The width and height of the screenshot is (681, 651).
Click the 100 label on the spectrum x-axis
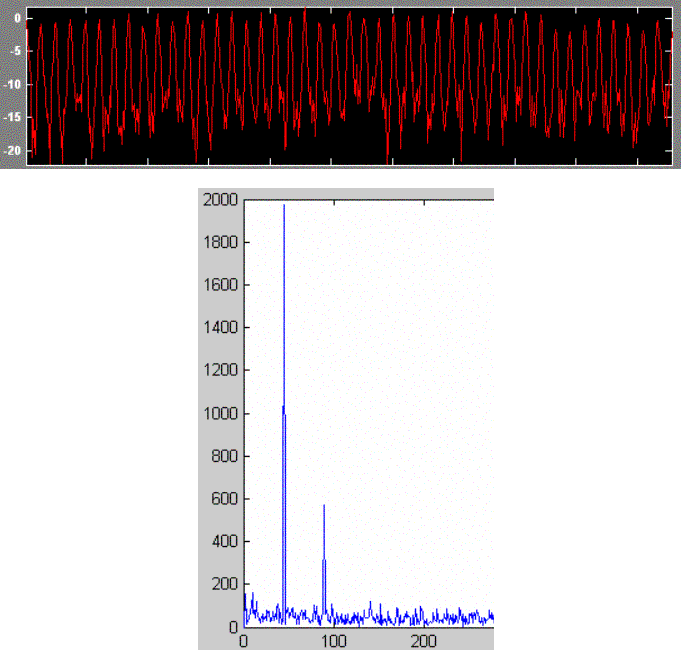click(334, 641)
